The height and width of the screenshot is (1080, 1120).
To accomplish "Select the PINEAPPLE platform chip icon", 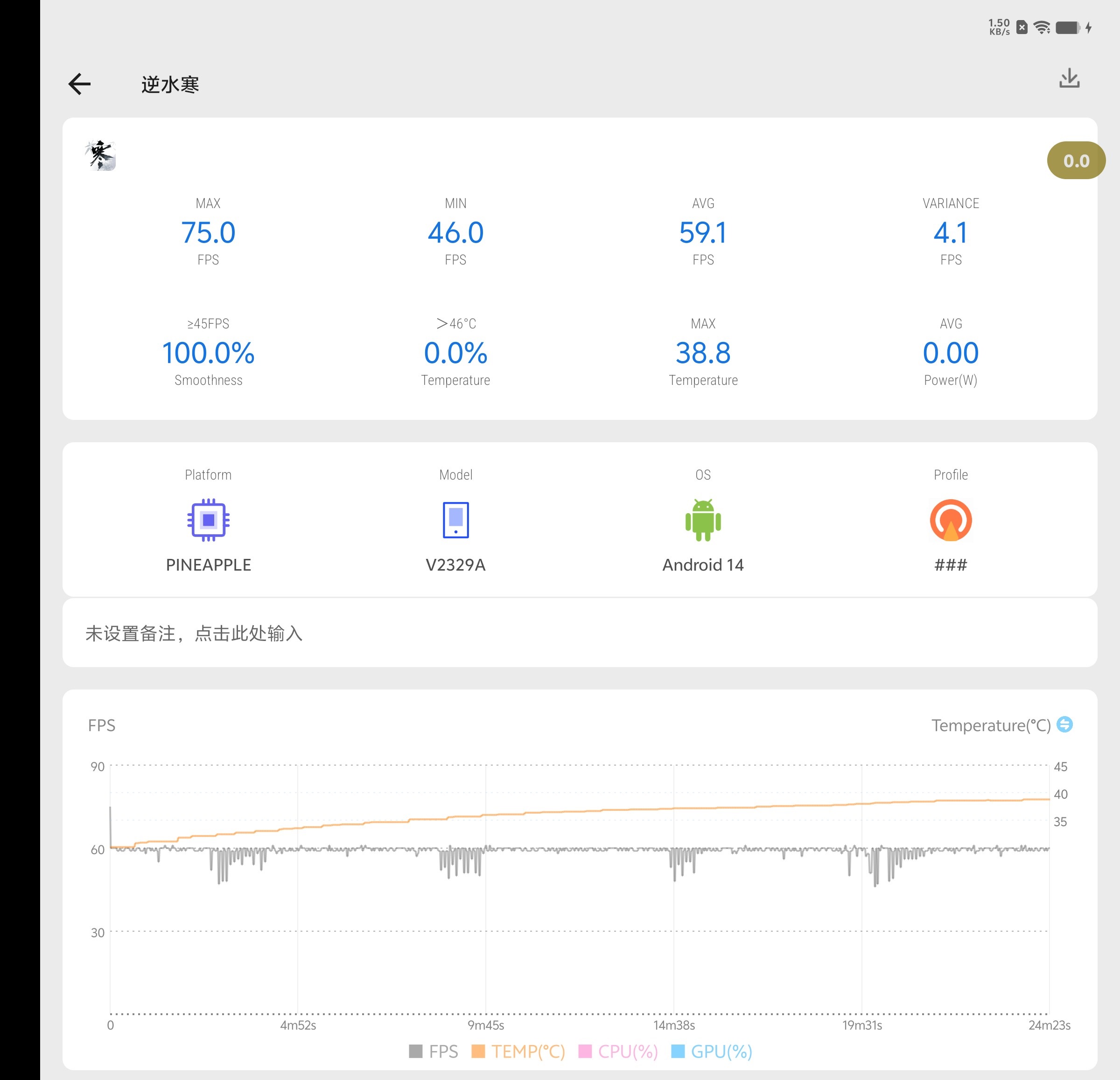I will point(208,520).
